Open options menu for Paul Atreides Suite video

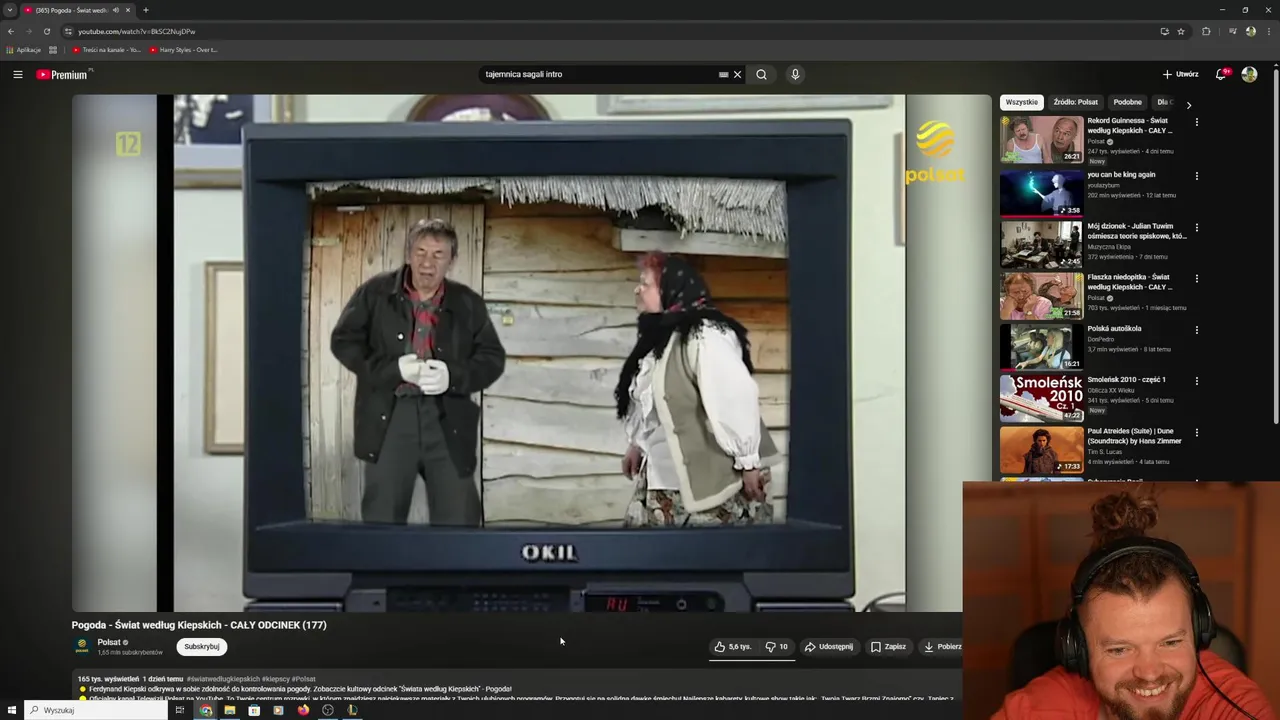[1196, 433]
